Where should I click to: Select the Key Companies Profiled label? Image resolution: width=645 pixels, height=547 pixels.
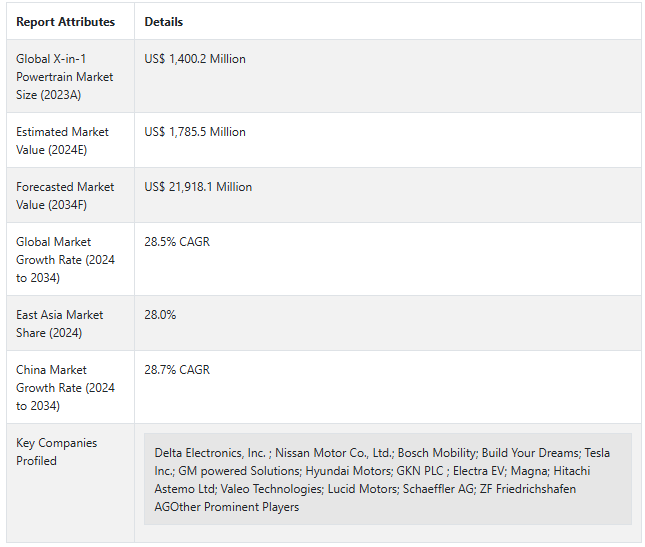click(x=57, y=452)
